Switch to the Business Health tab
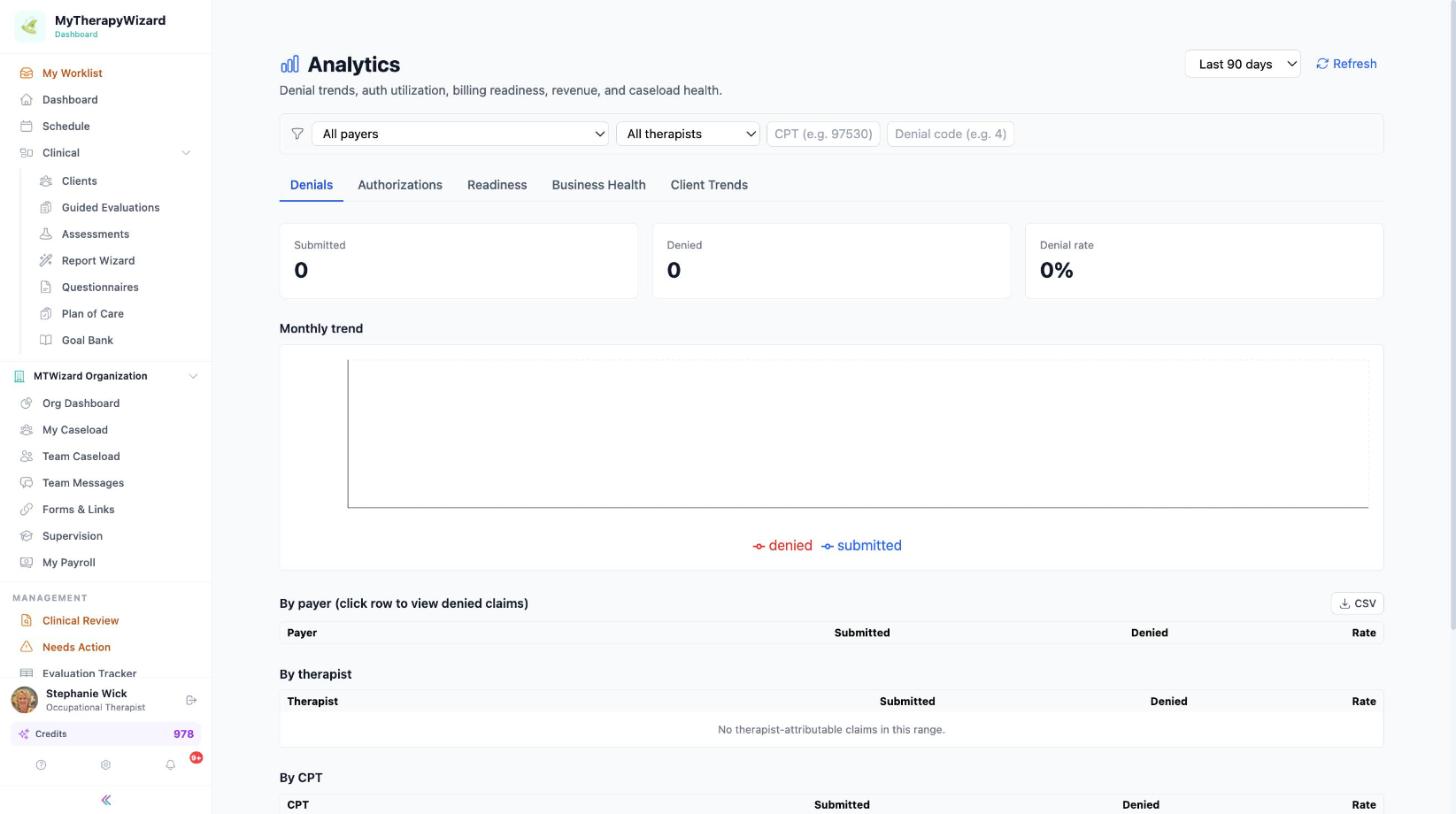The height and width of the screenshot is (814, 1456). (x=599, y=185)
